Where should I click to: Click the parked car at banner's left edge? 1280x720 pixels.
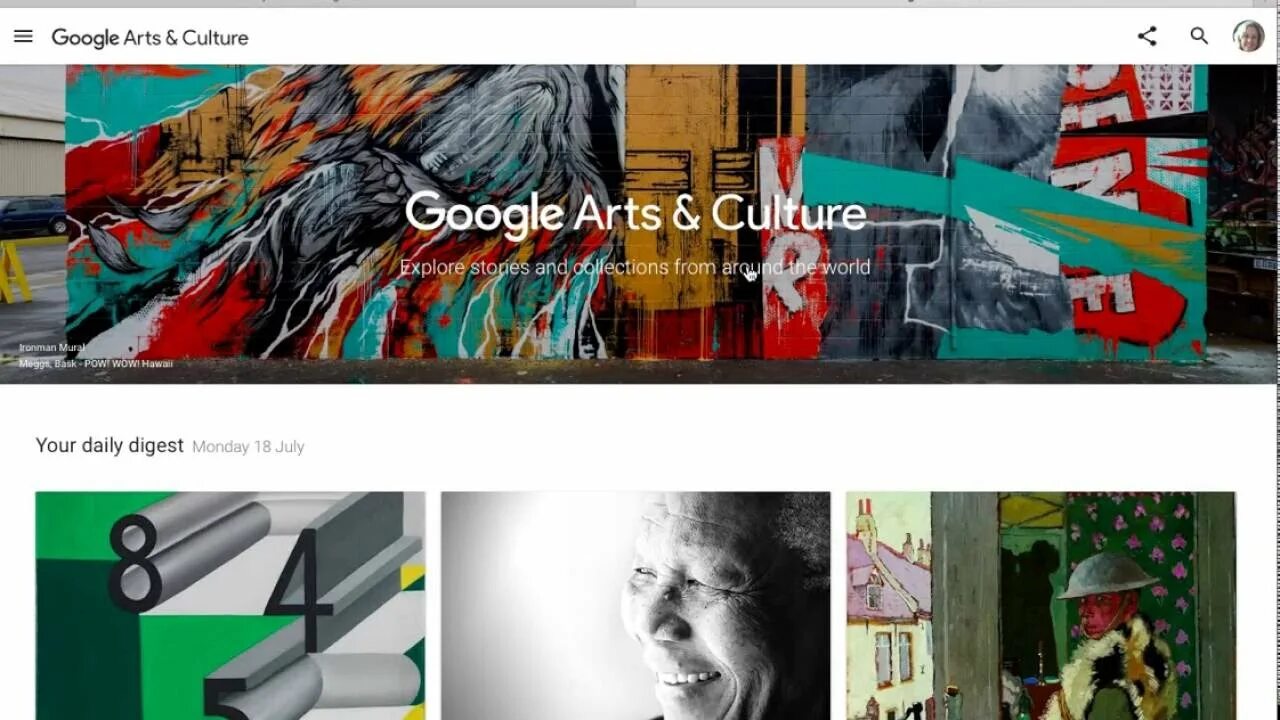tap(32, 216)
